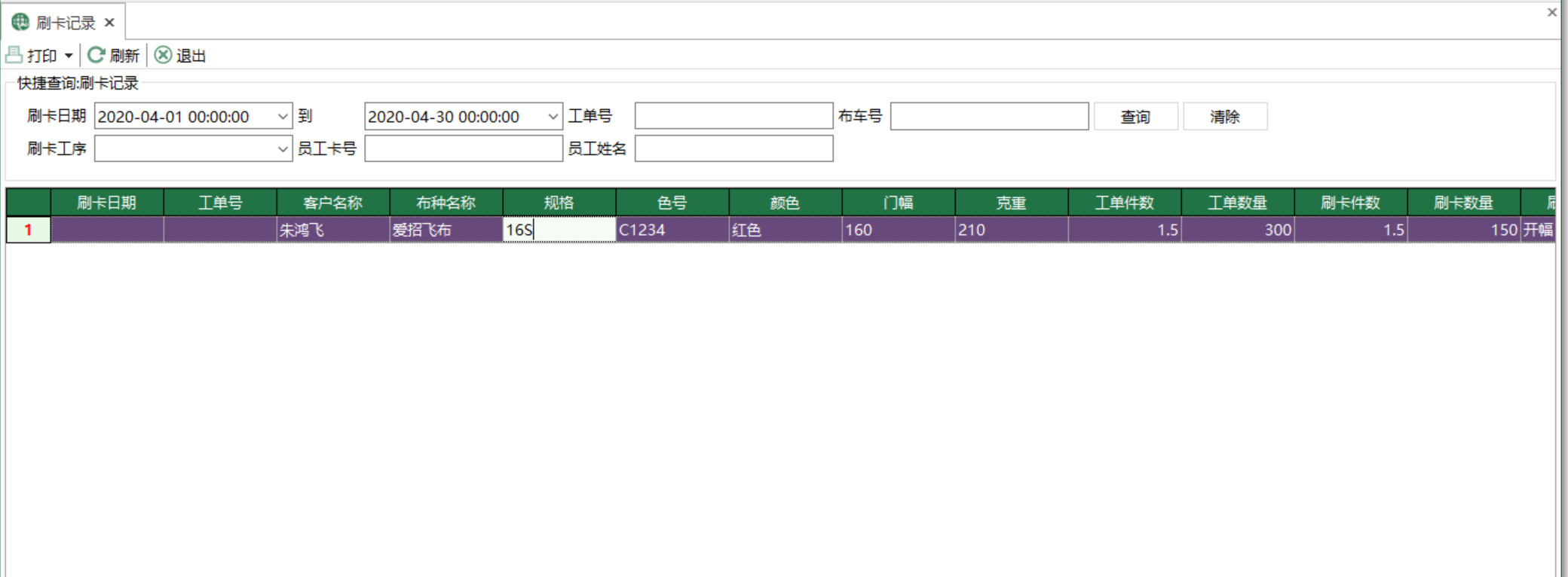Click the 退出 toolbar label

point(191,56)
